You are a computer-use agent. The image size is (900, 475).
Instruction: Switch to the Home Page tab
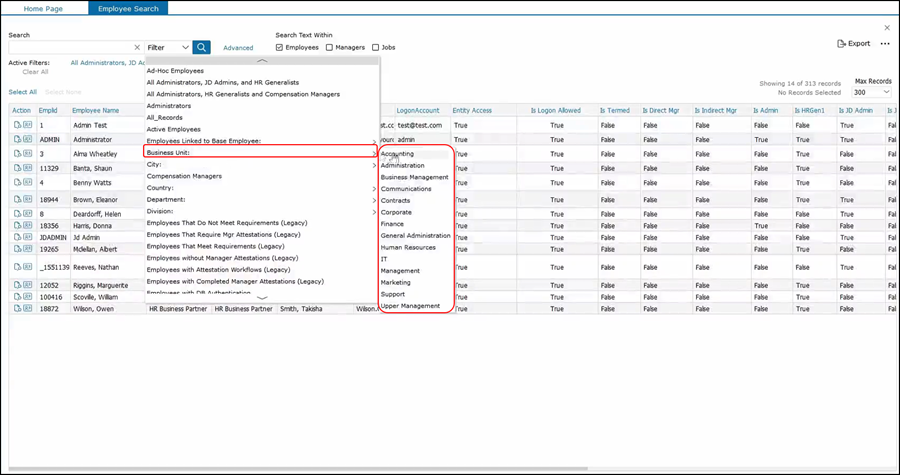click(43, 8)
